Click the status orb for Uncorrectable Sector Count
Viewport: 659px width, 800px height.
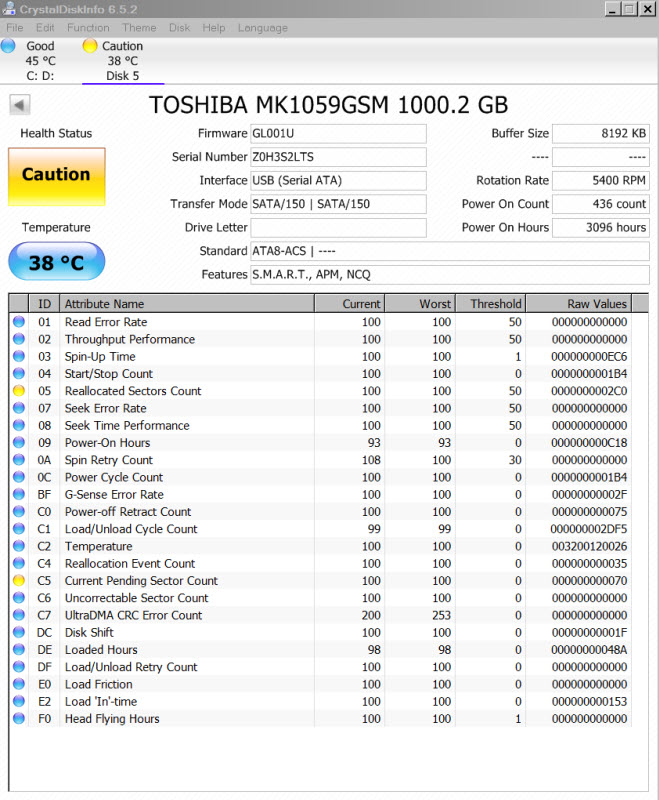point(19,597)
